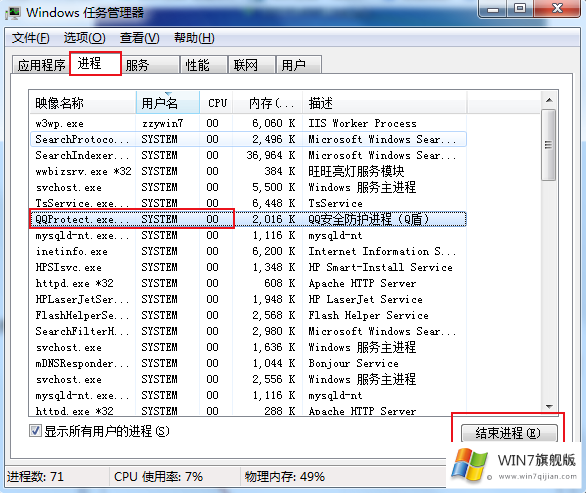Click the IIS Worker Process description
Viewport: 586px width, 493px height.
pyautogui.click(x=362, y=123)
